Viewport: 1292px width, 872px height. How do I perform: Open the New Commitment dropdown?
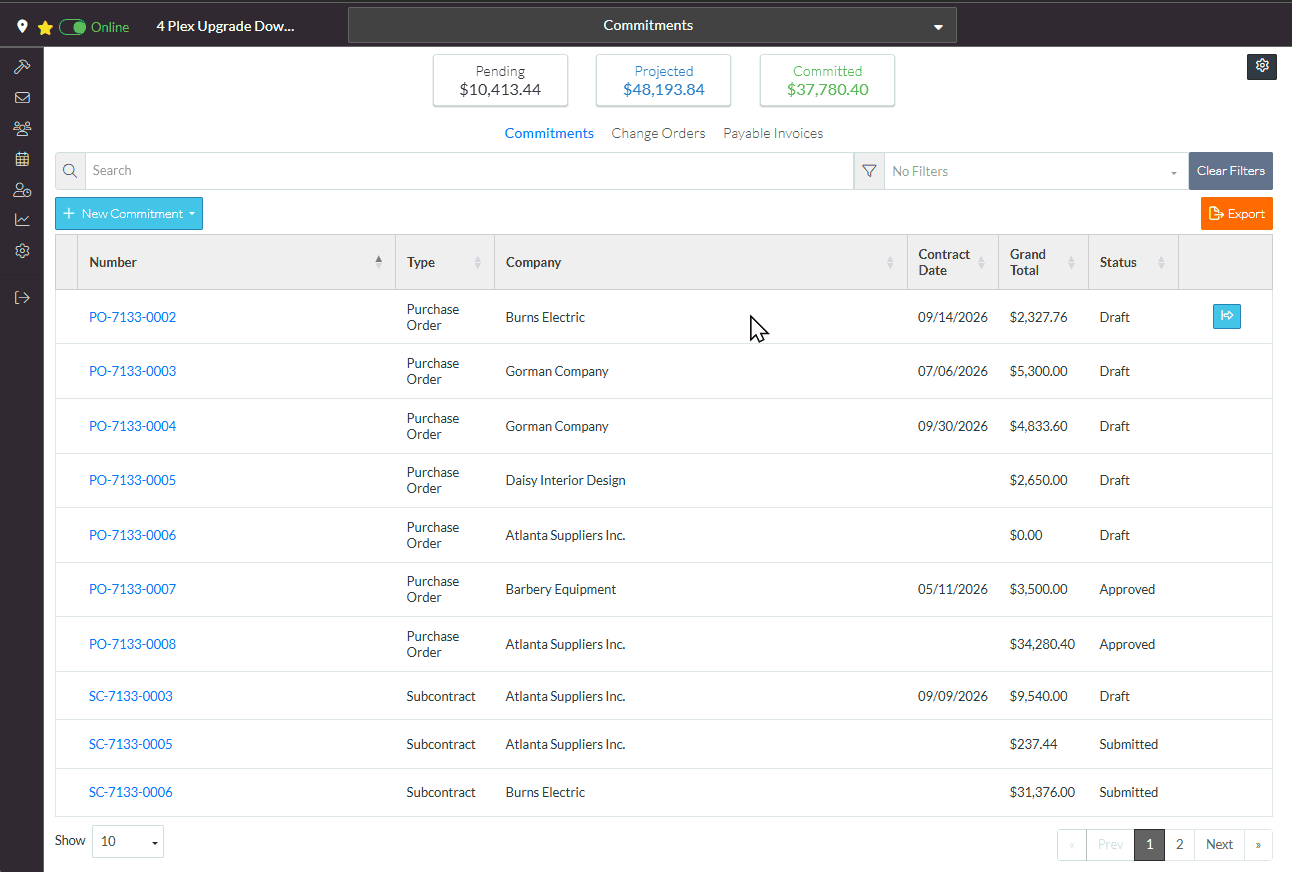pos(129,214)
